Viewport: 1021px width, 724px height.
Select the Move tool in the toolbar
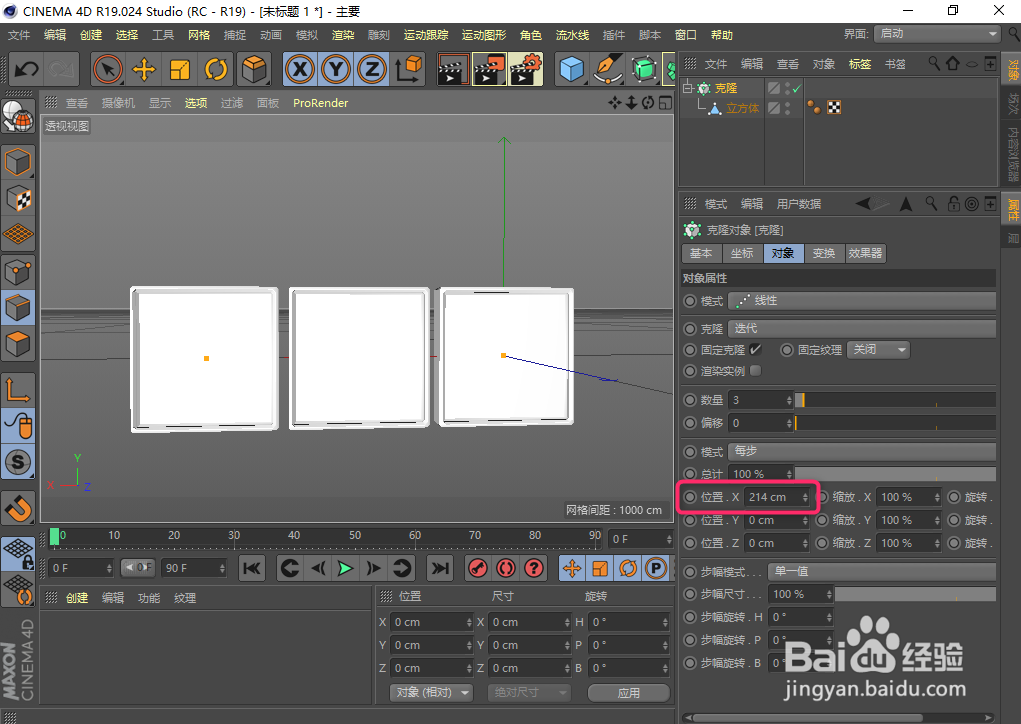tap(143, 70)
